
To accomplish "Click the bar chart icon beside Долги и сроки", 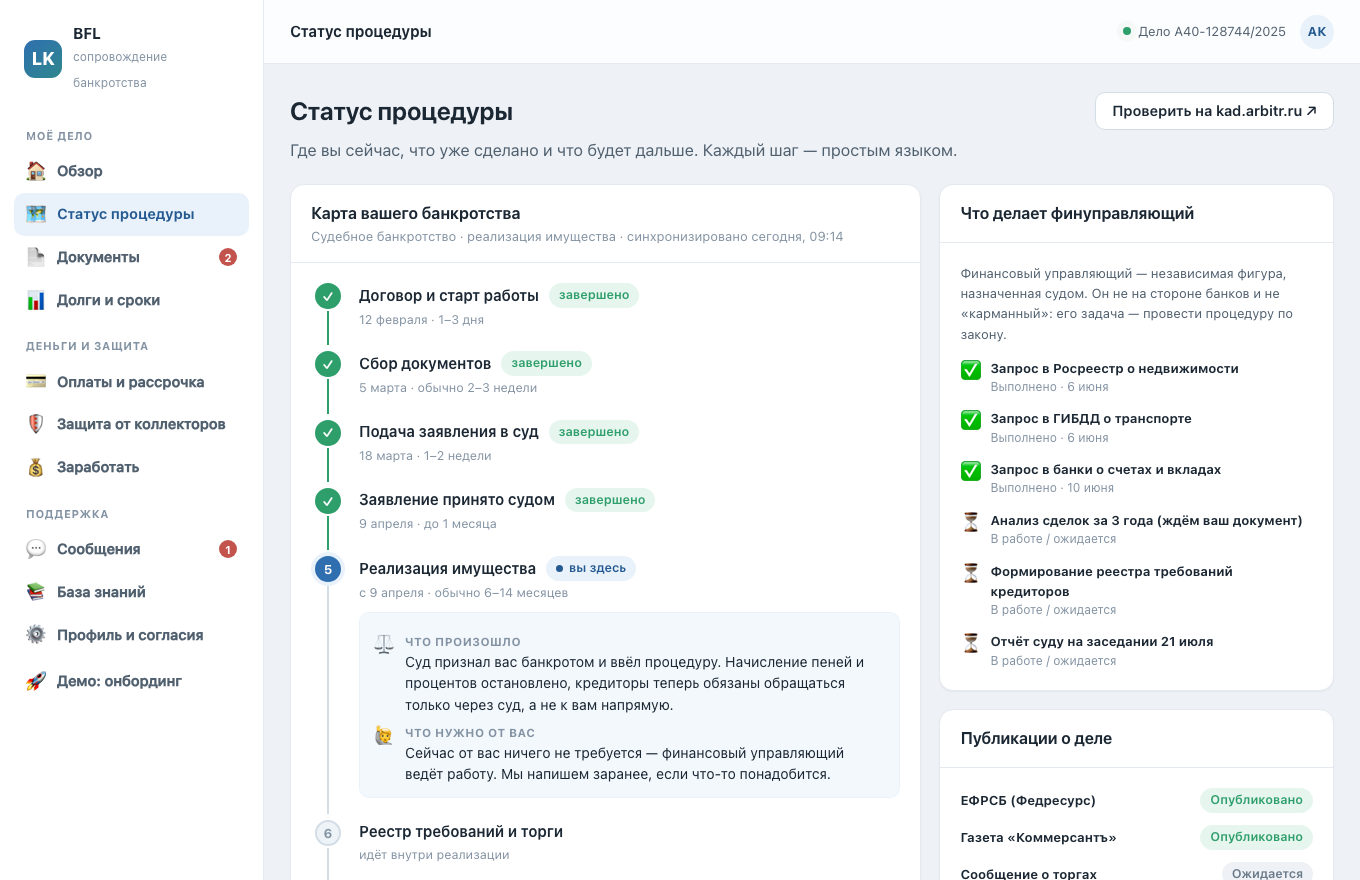I will tap(36, 300).
